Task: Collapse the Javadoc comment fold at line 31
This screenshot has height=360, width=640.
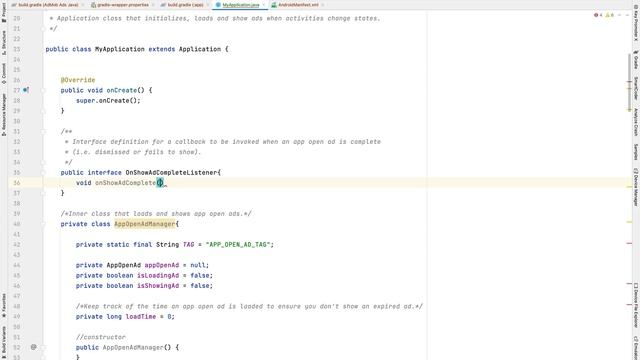Action: [x=43, y=131]
